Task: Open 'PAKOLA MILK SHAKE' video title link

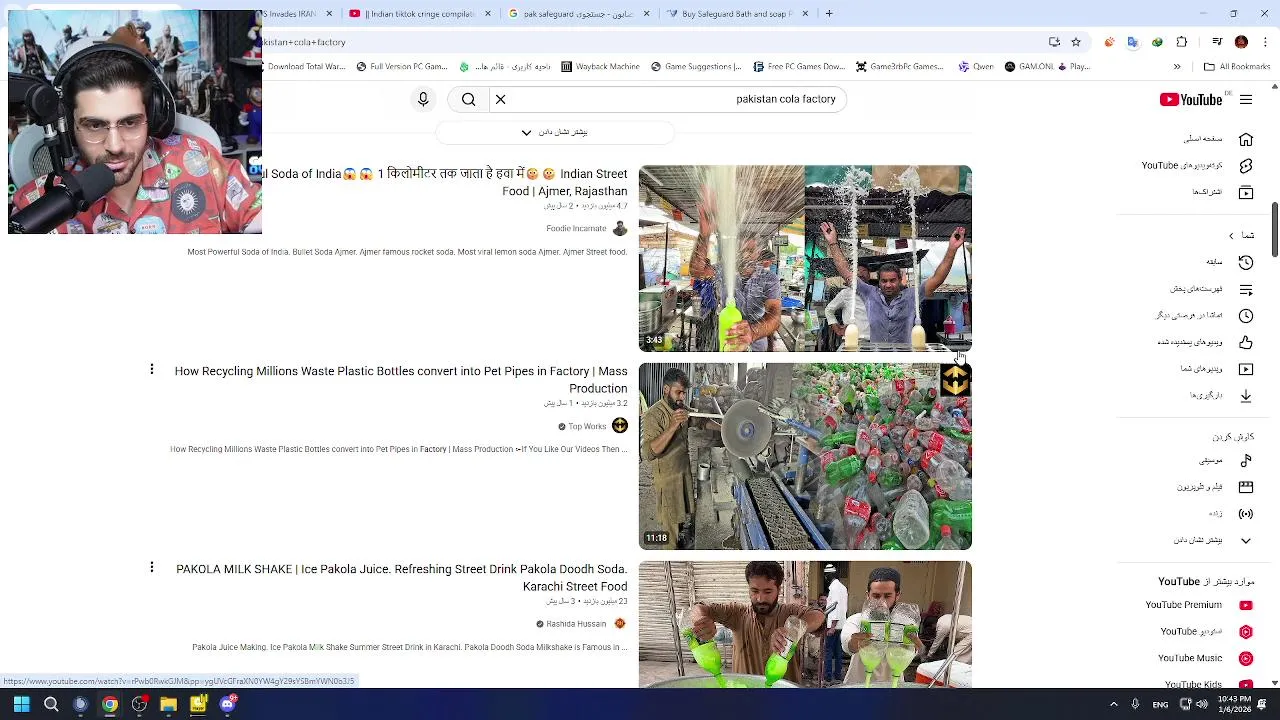Action: coord(402,577)
